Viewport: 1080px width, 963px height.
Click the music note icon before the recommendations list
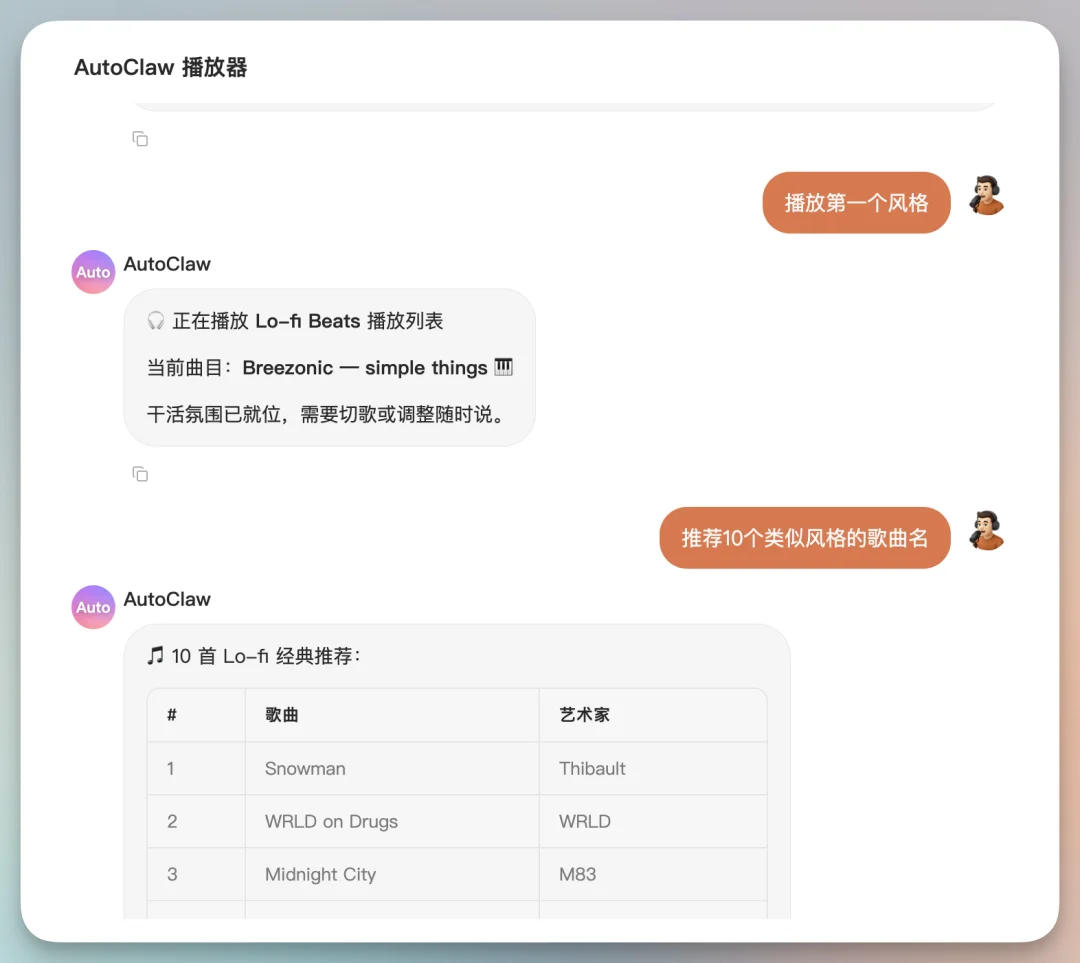point(154,656)
